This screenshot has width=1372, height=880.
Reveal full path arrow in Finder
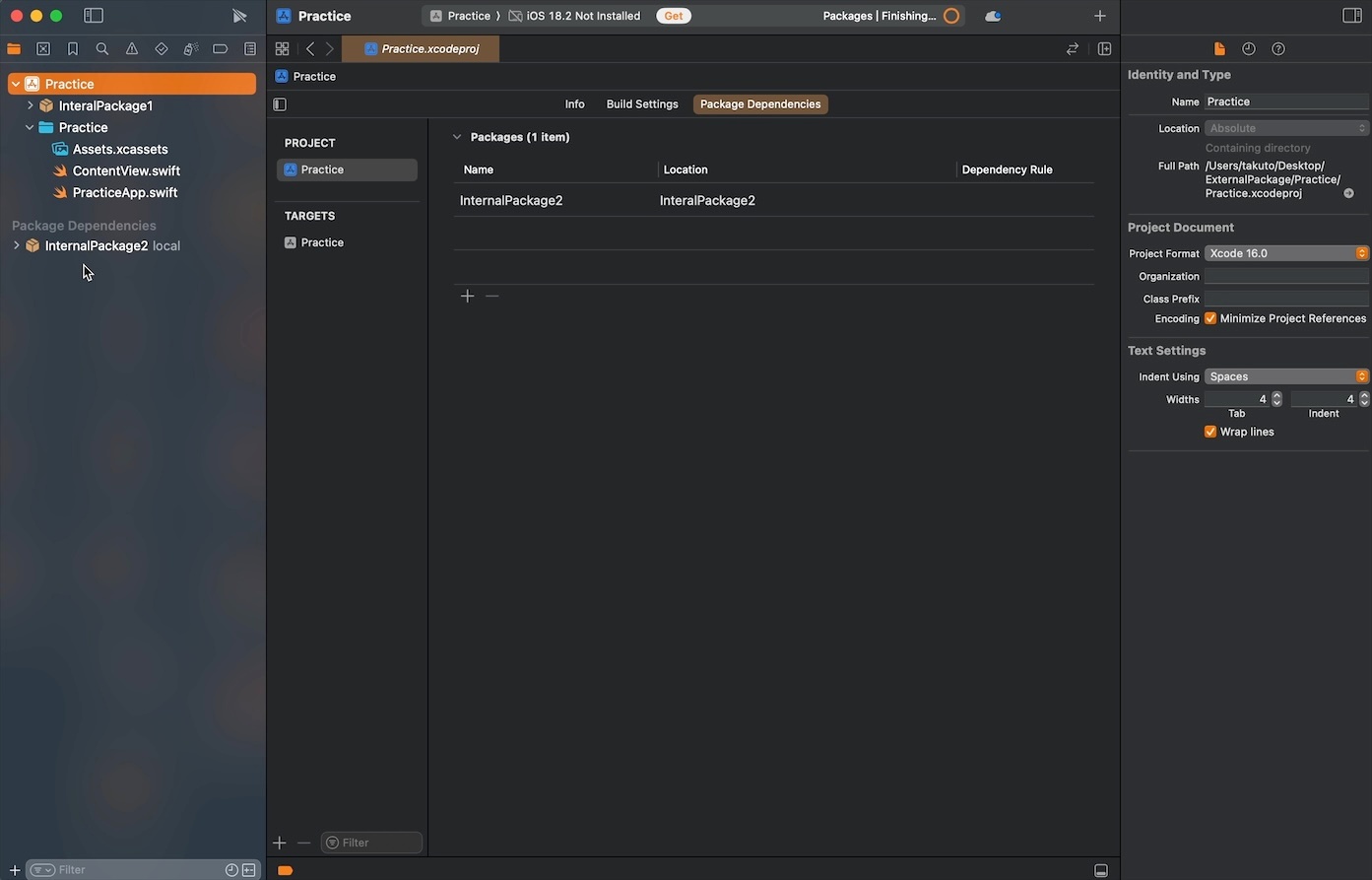pyautogui.click(x=1348, y=193)
